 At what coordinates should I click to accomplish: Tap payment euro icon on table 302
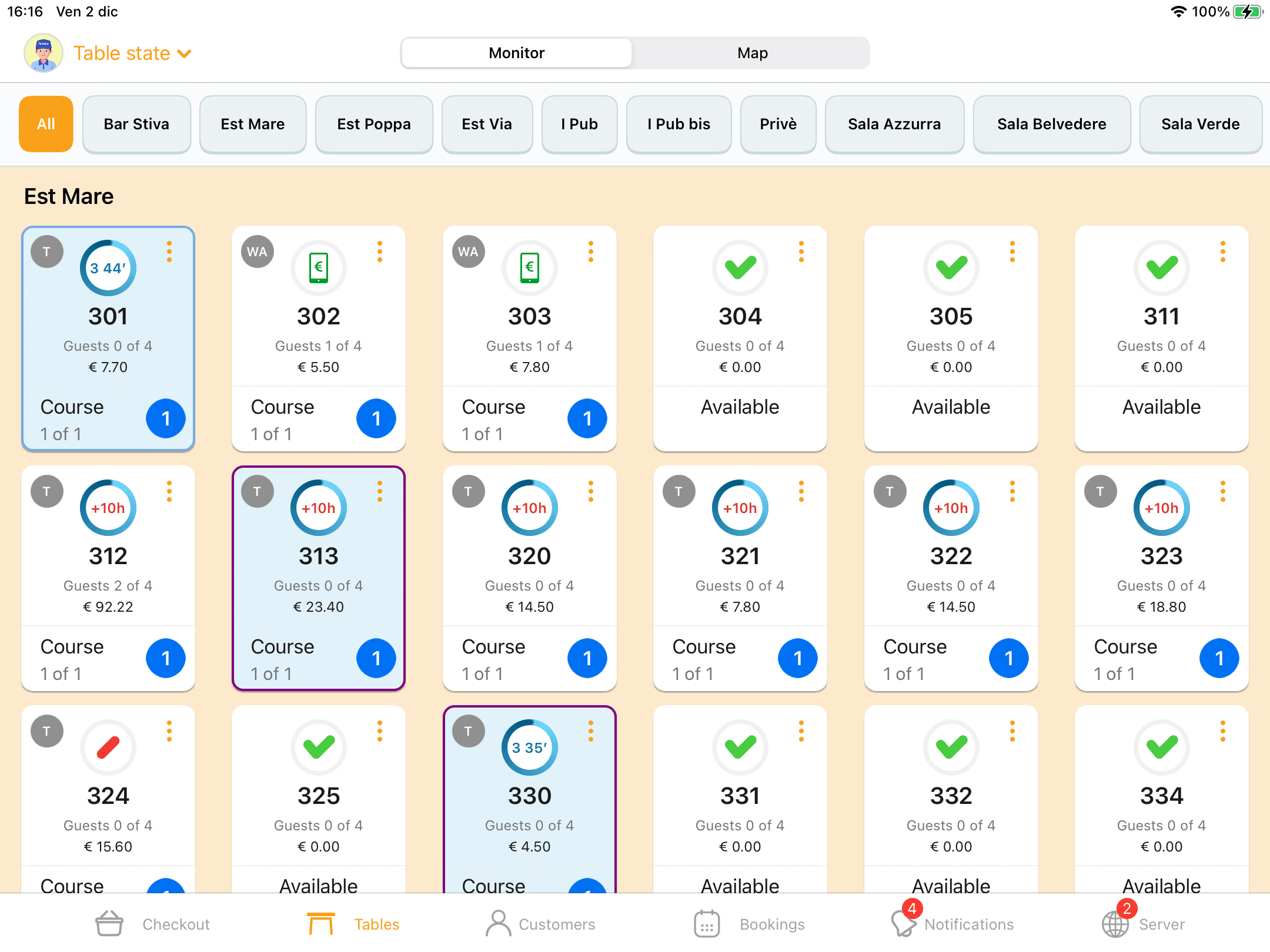coord(319,268)
